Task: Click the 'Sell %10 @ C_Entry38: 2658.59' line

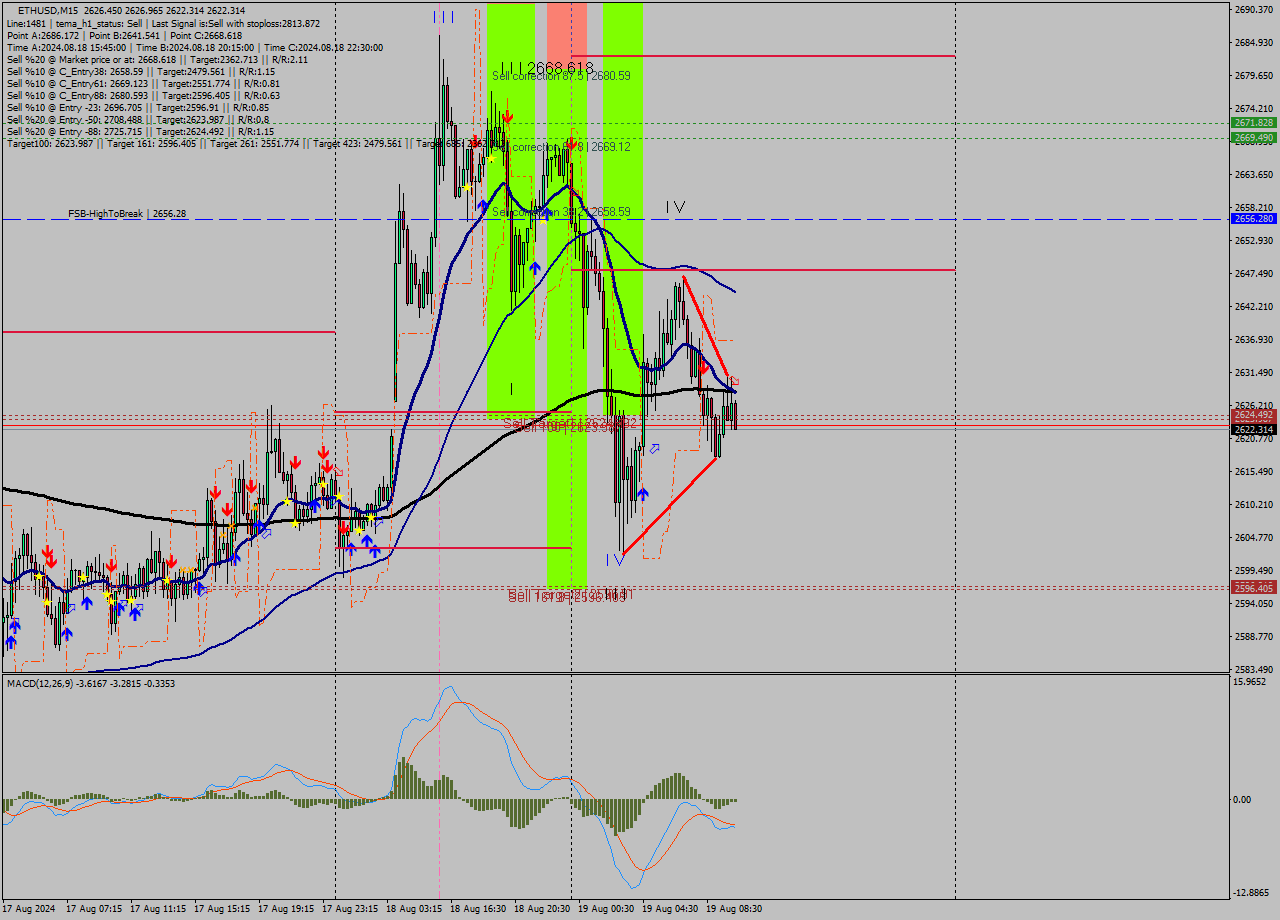Action: tap(140, 71)
